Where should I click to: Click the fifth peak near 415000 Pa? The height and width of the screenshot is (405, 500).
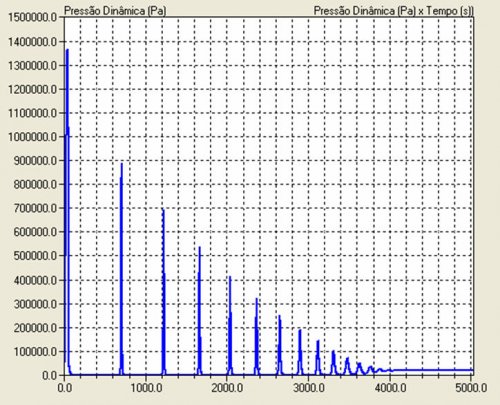coord(230,277)
